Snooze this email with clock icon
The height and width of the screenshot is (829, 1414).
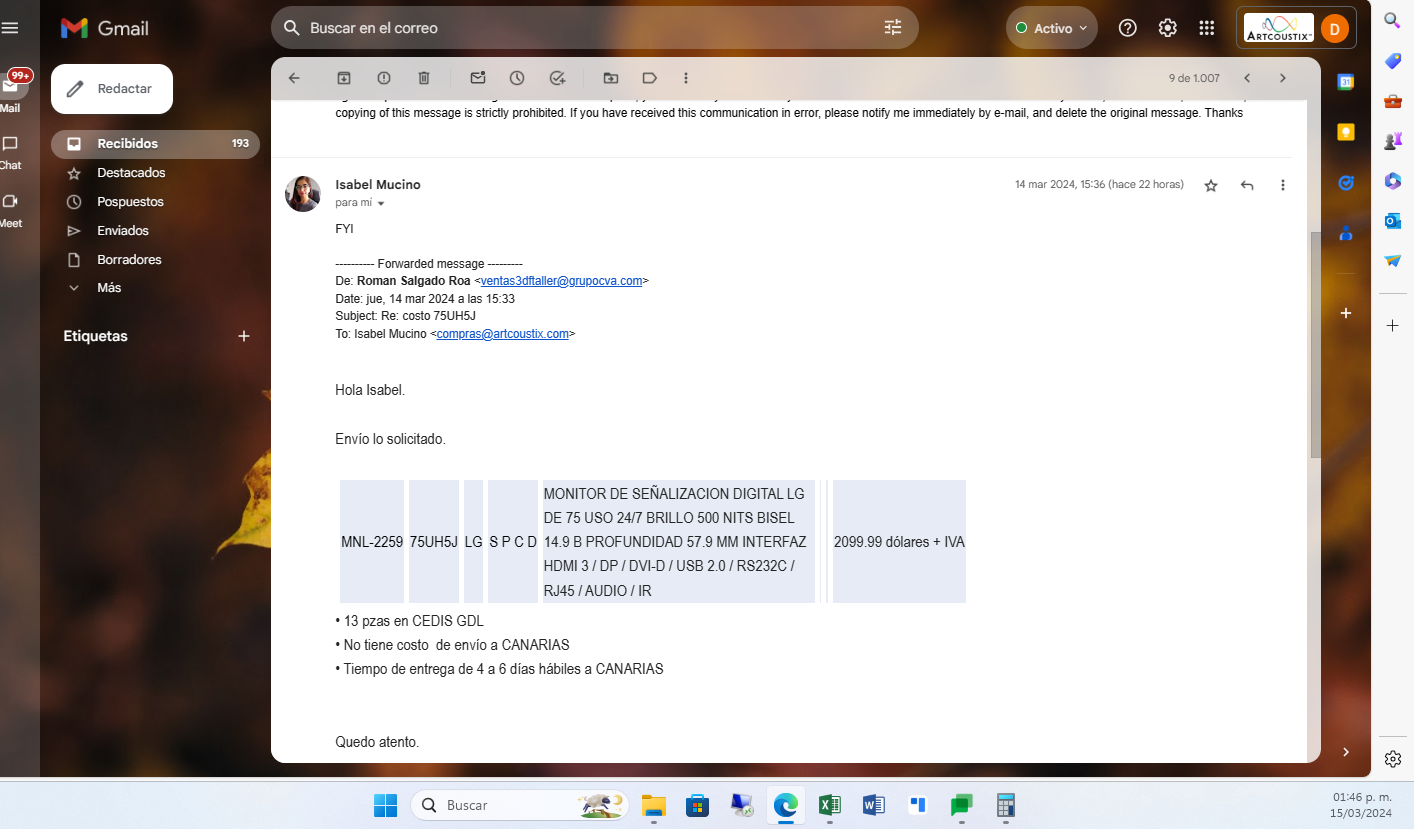(517, 78)
